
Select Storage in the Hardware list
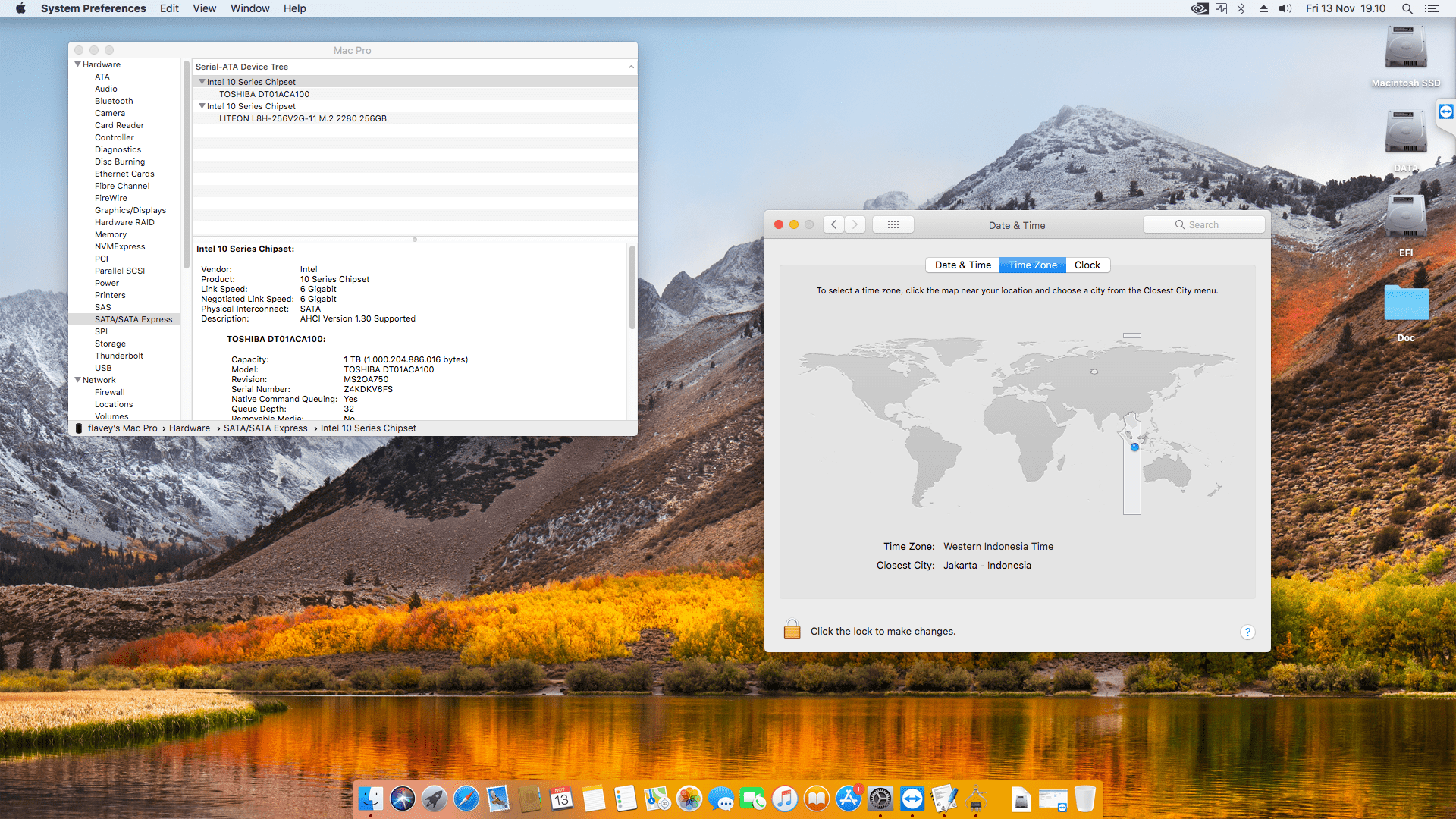[x=110, y=344]
